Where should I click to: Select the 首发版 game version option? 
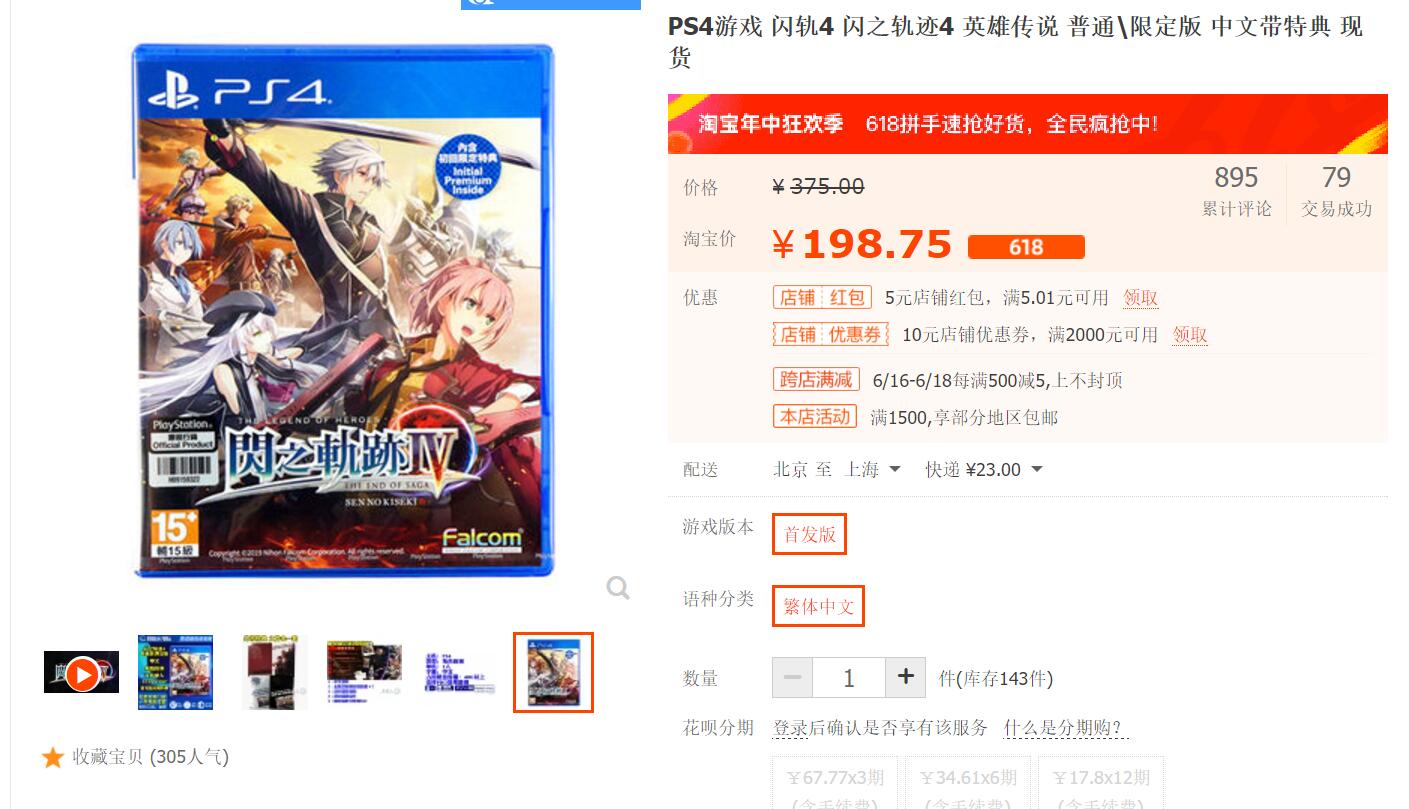[809, 534]
